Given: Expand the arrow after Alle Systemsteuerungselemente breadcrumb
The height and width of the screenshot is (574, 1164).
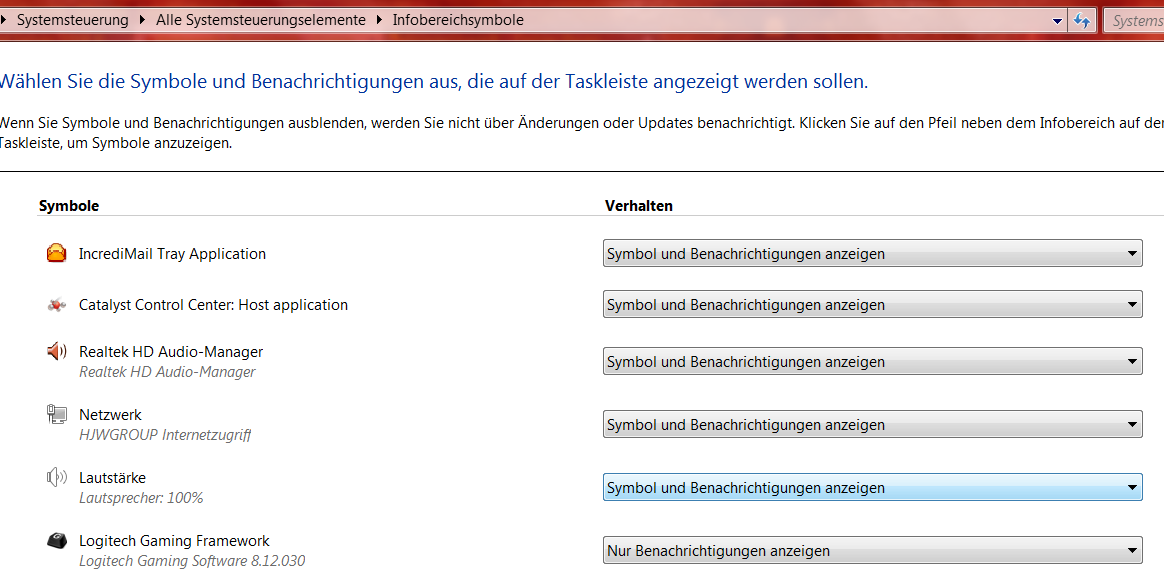Looking at the screenshot, I should pyautogui.click(x=379, y=20).
